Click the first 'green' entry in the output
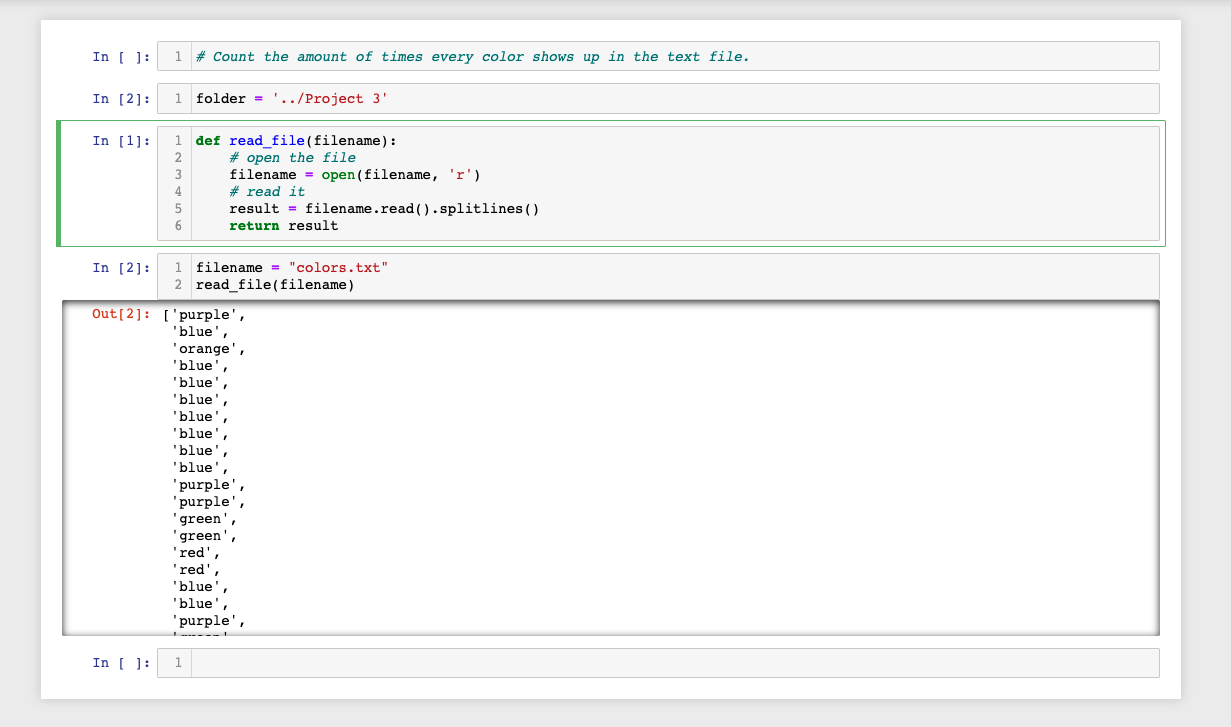This screenshot has height=727, width=1231. [x=201, y=518]
